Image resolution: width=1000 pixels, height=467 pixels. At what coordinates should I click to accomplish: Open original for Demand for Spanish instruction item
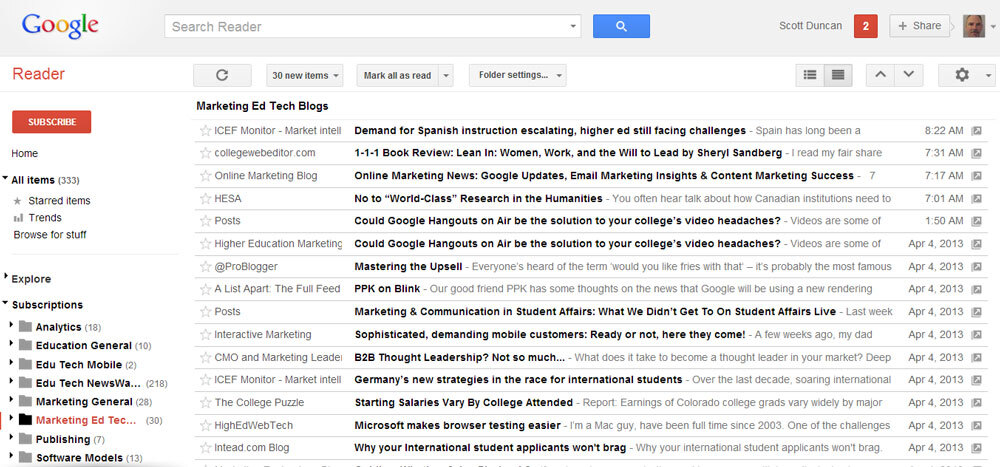click(976, 131)
